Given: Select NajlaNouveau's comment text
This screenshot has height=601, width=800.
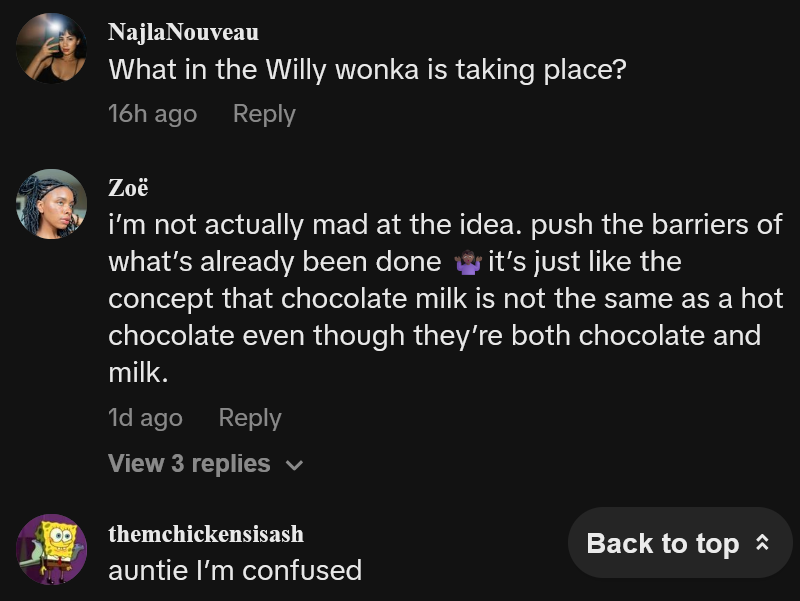Looking at the screenshot, I should [370, 69].
